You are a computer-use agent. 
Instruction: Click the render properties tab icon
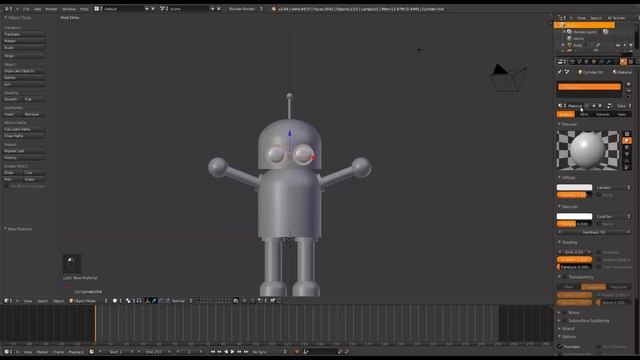(572, 62)
